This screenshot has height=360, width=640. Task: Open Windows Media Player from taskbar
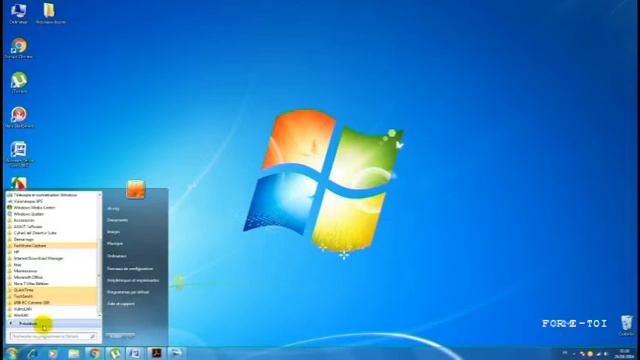pyautogui.click(x=53, y=353)
